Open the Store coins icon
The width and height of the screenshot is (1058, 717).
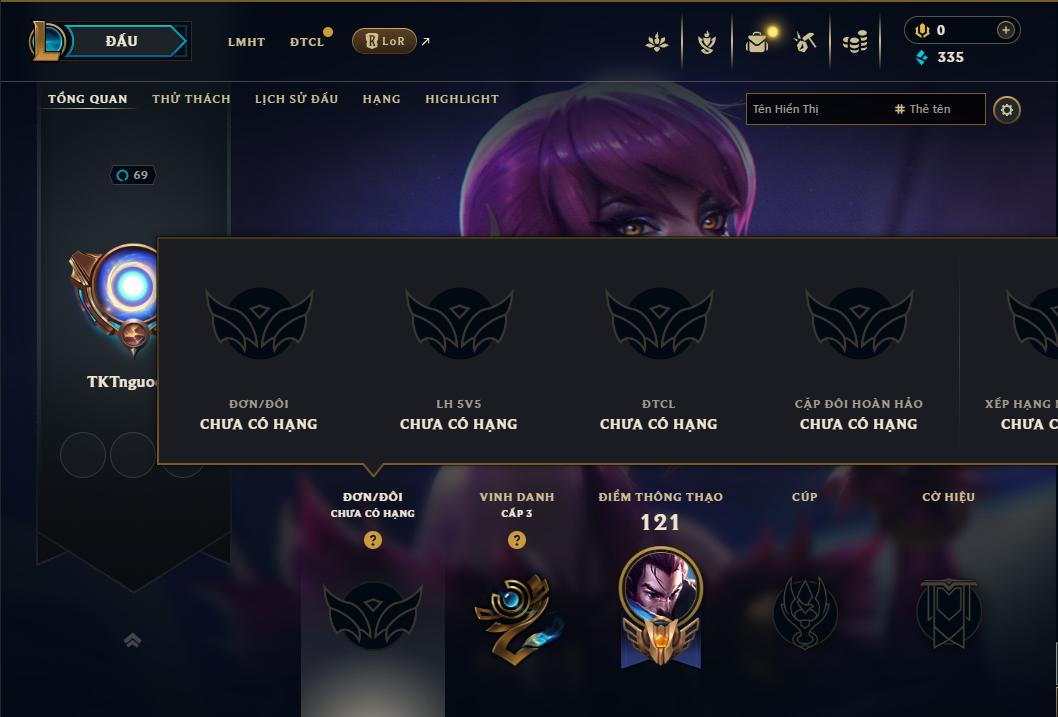click(x=855, y=42)
